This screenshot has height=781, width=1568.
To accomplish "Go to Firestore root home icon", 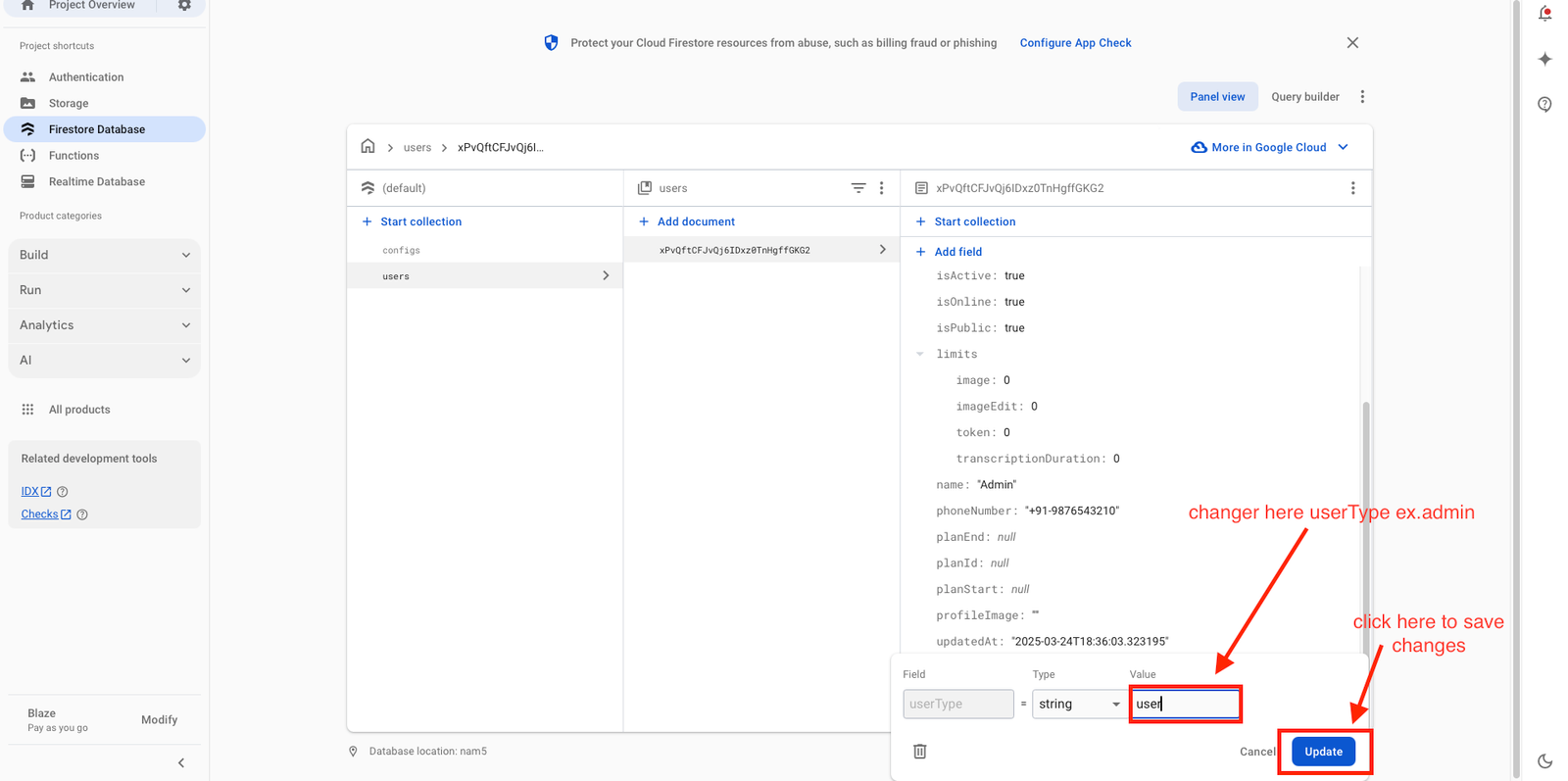I will tap(367, 147).
